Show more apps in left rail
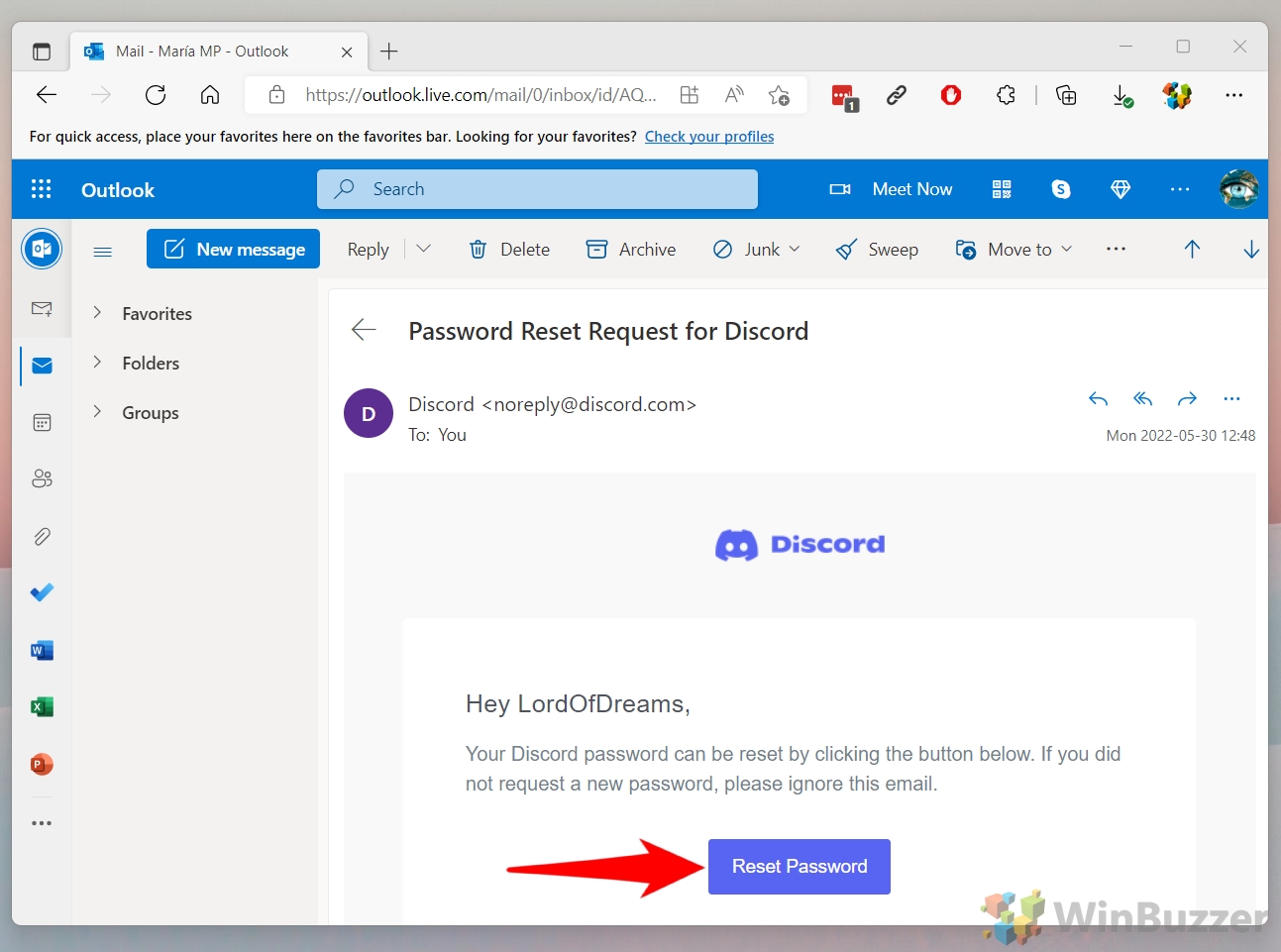Viewport: 1281px width, 952px height. [42, 823]
